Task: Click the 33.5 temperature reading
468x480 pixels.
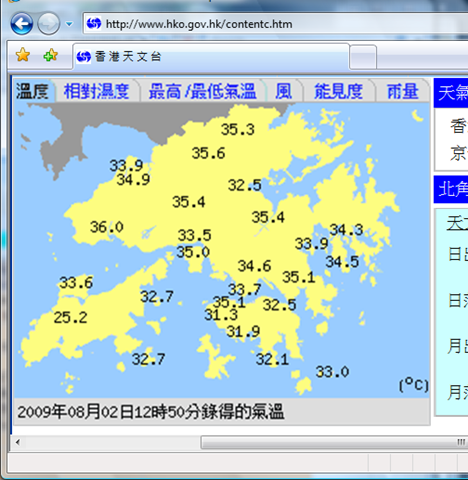Action: [x=194, y=235]
